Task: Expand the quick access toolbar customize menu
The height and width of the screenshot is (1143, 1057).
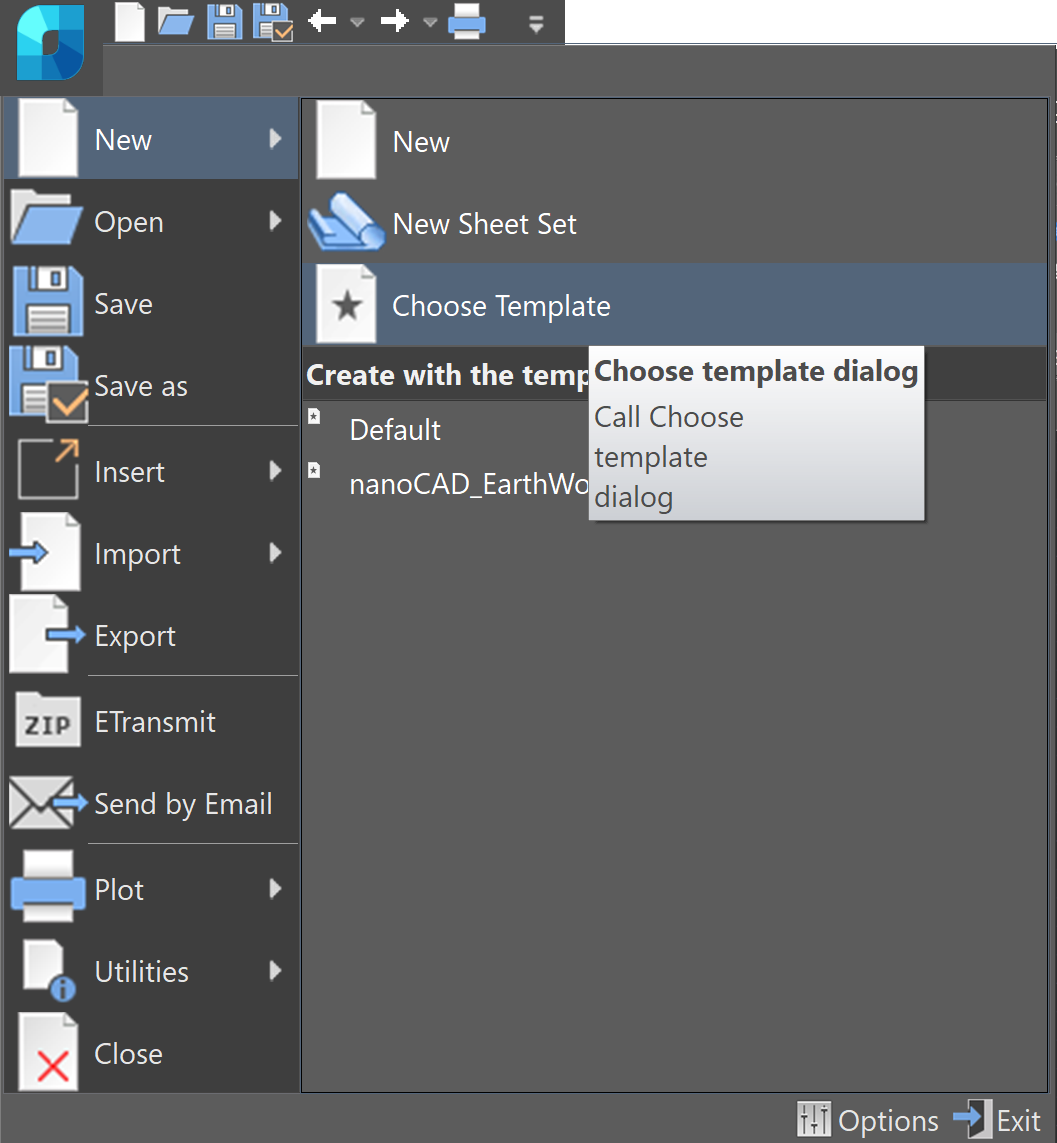Action: pos(537,25)
